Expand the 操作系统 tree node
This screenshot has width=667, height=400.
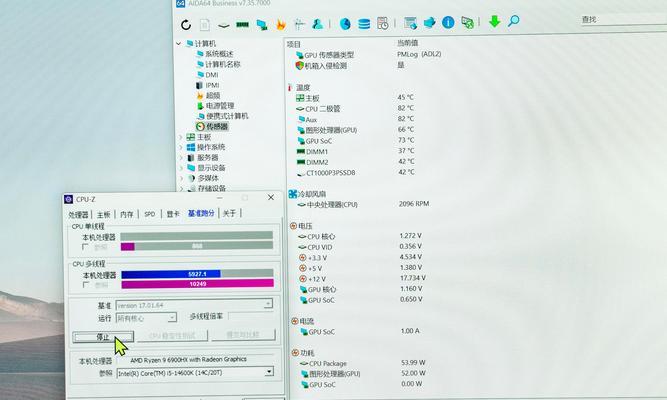point(181,147)
